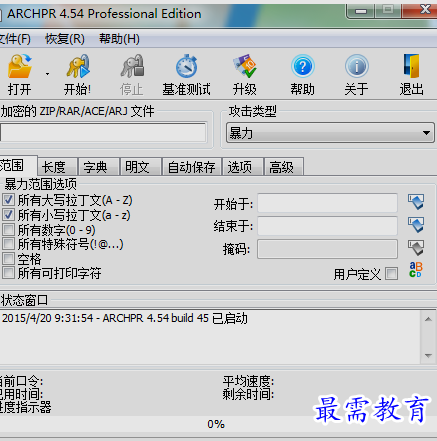Screen dimensions: 437x441
Task: Click the disabled 停止 stop icon
Action: pos(132,66)
